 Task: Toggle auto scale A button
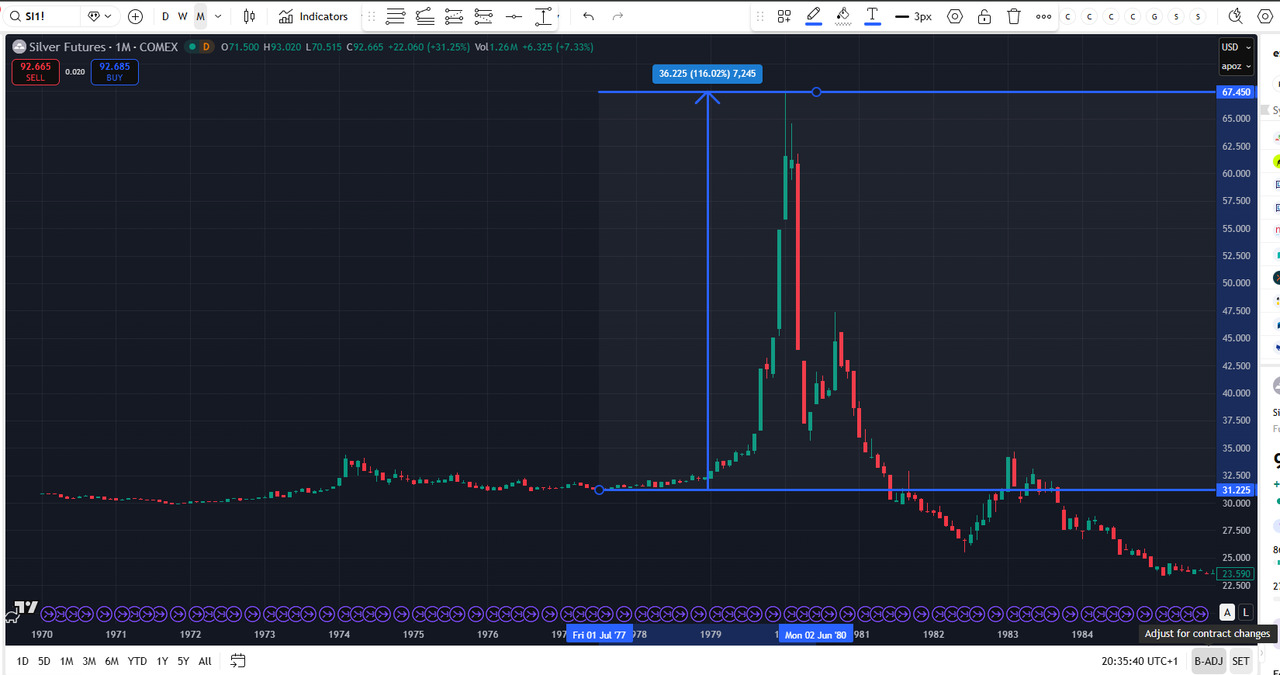pyautogui.click(x=1227, y=612)
